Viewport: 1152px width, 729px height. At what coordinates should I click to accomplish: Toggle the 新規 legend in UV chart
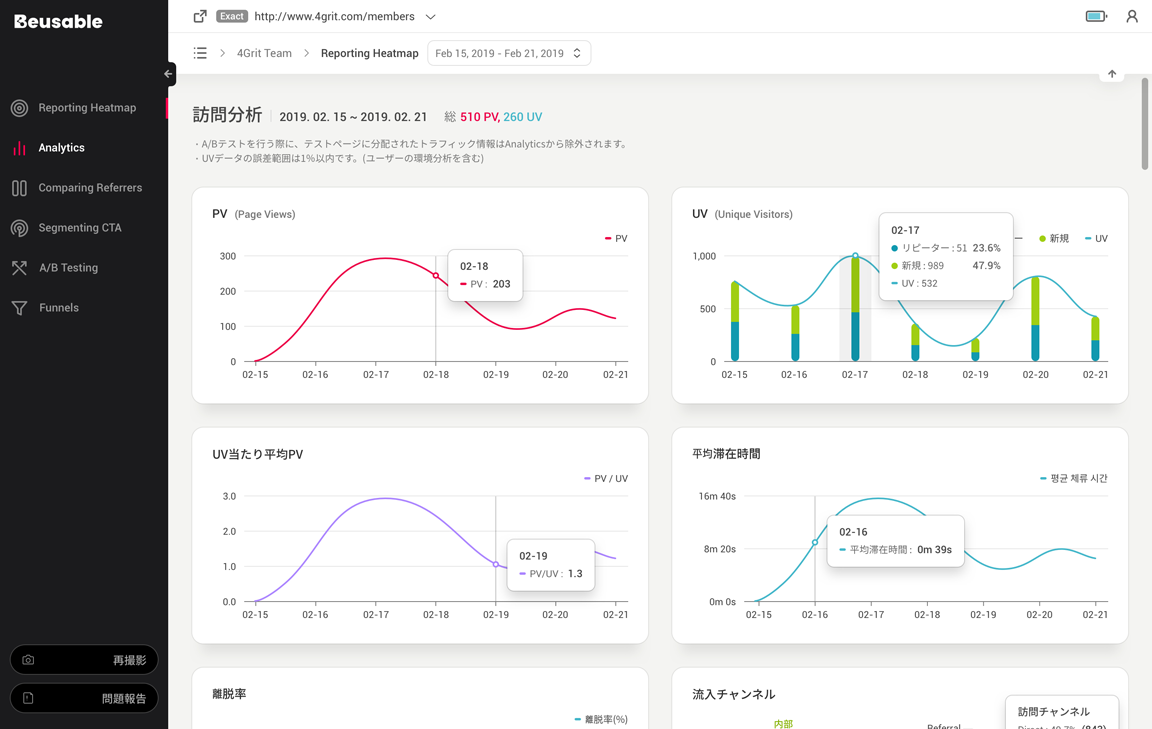pyautogui.click(x=1054, y=239)
